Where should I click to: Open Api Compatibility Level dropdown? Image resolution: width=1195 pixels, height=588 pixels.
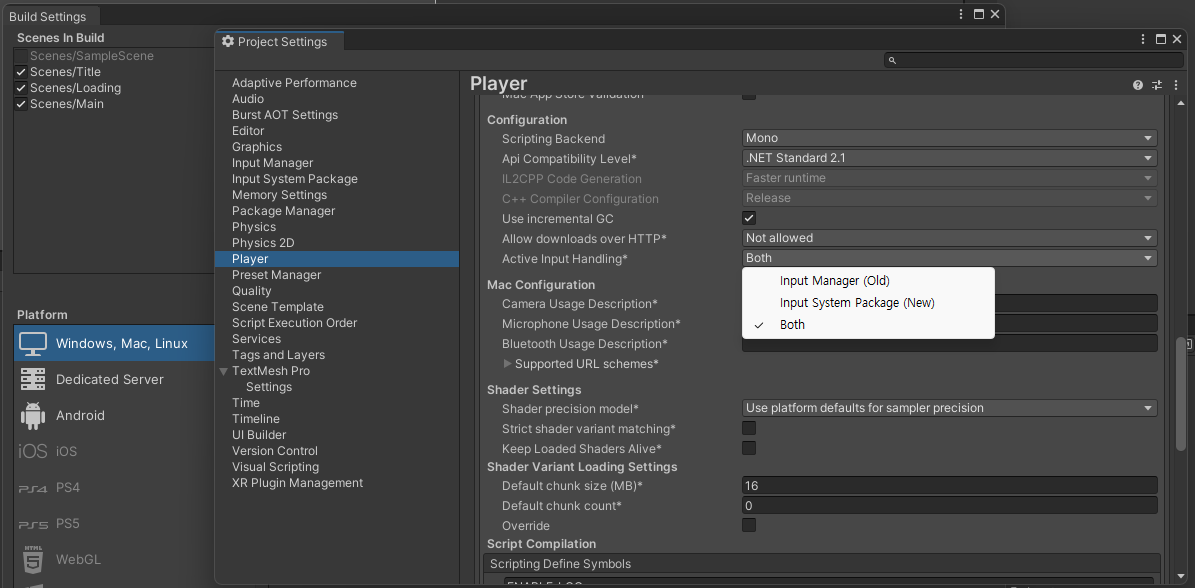click(950, 158)
